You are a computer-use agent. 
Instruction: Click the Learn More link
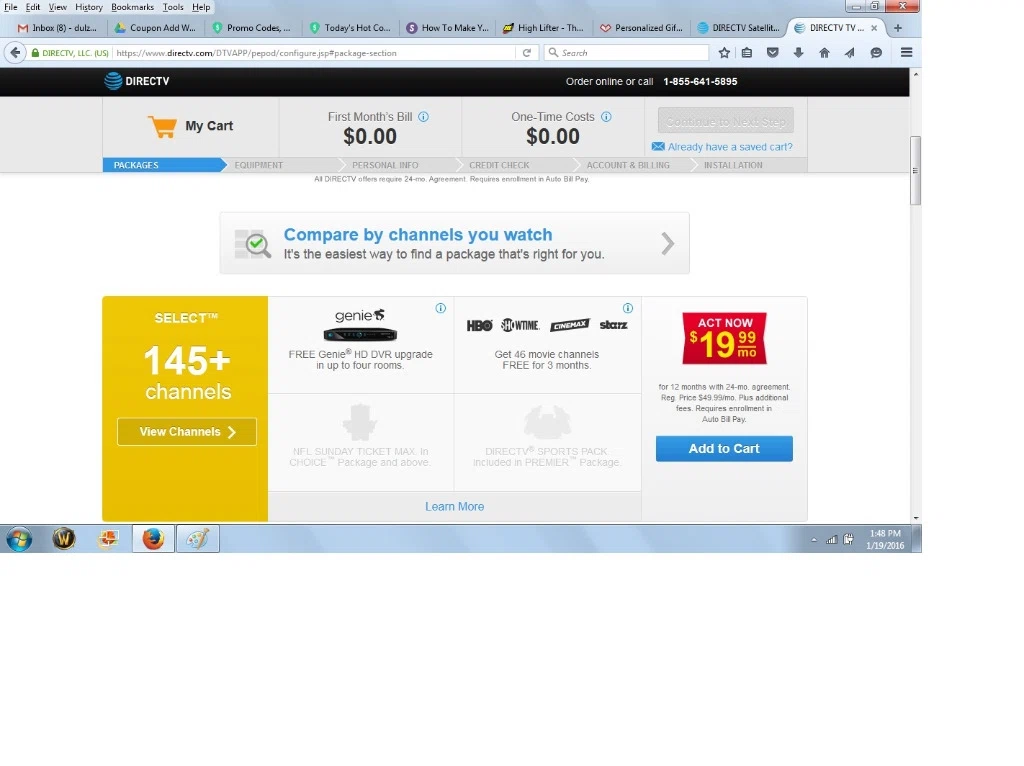click(455, 507)
